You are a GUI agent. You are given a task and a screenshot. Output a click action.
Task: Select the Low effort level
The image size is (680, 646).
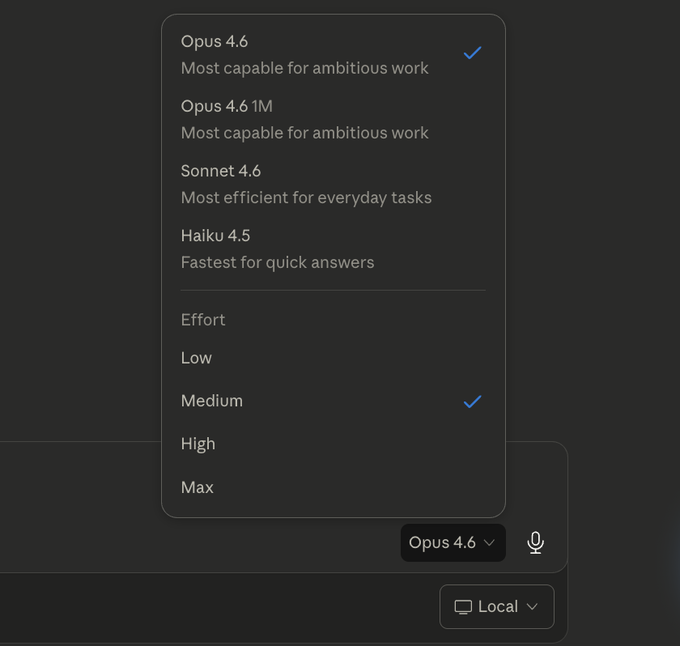(197, 358)
